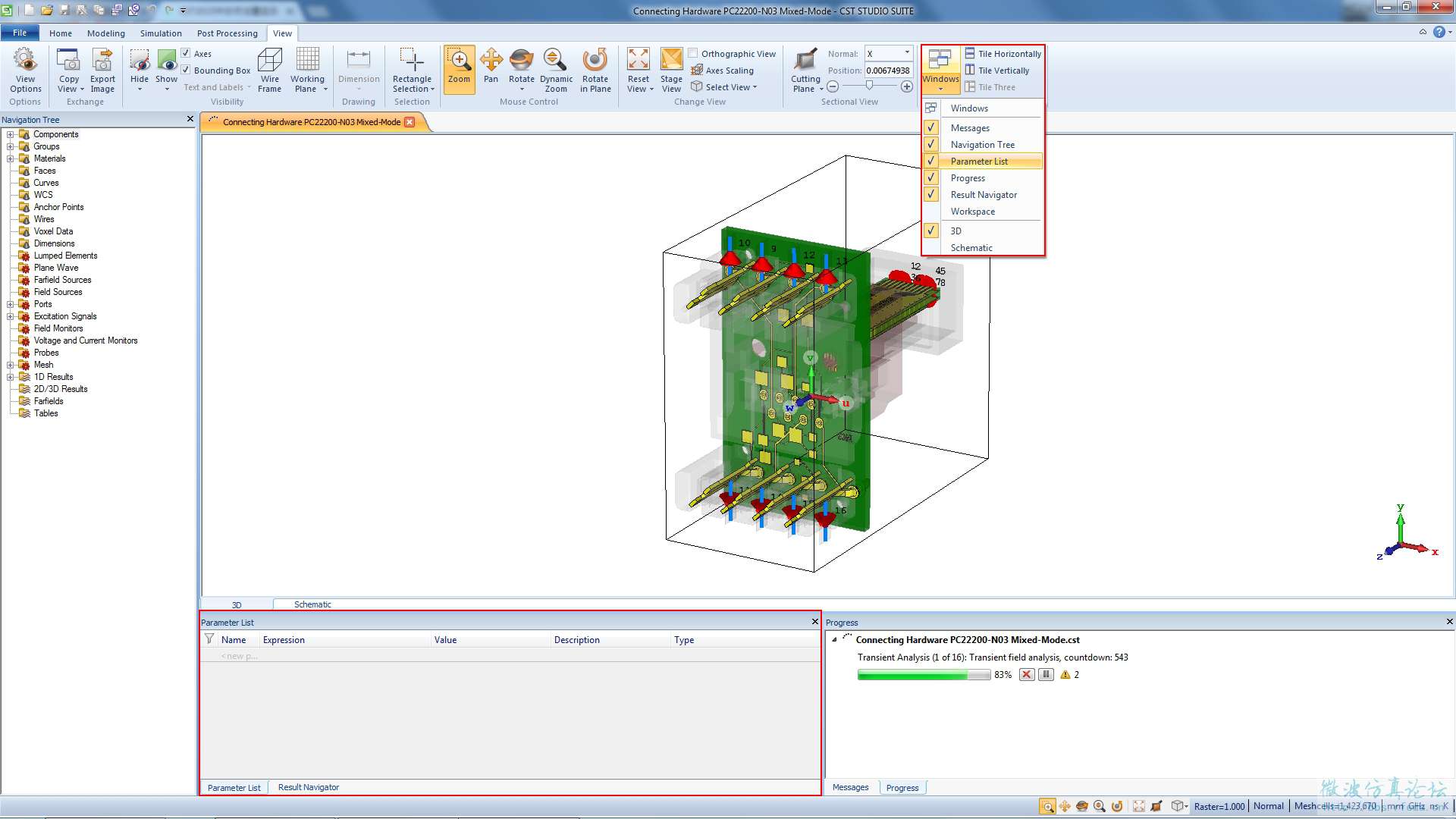Click the dynamic zoom icon in status bar

[x=1099, y=806]
